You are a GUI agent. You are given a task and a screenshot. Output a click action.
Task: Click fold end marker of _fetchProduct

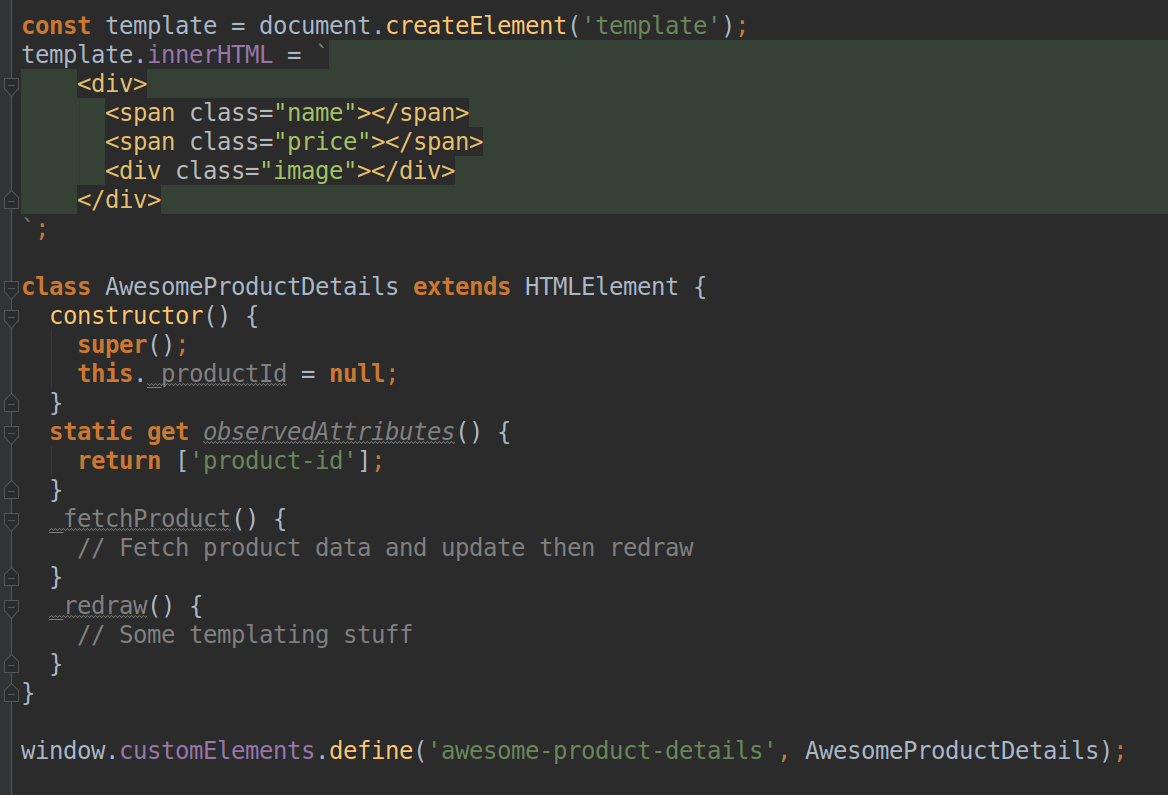(x=11, y=577)
